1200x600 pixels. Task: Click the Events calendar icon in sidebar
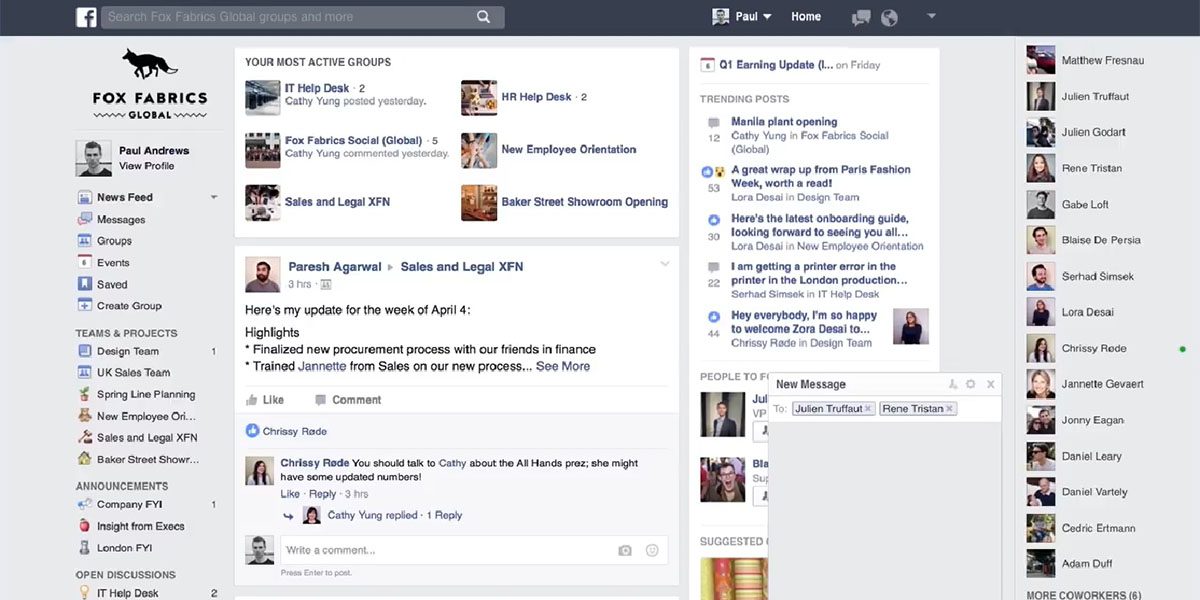tap(85, 262)
